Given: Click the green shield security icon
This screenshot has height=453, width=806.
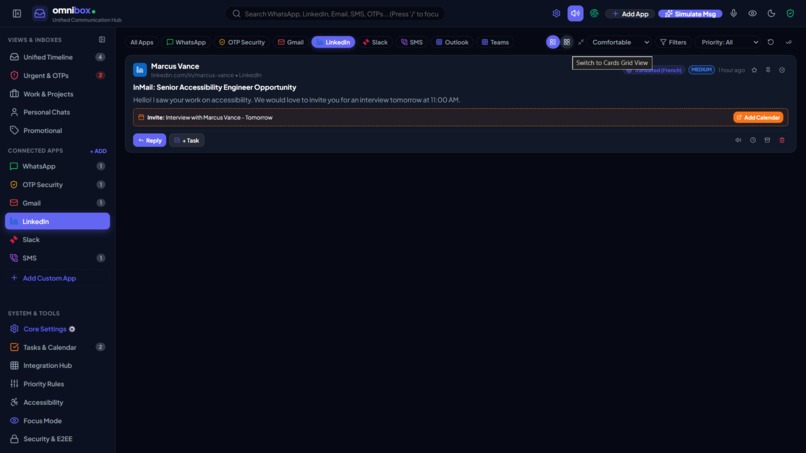Looking at the screenshot, I should (790, 14).
